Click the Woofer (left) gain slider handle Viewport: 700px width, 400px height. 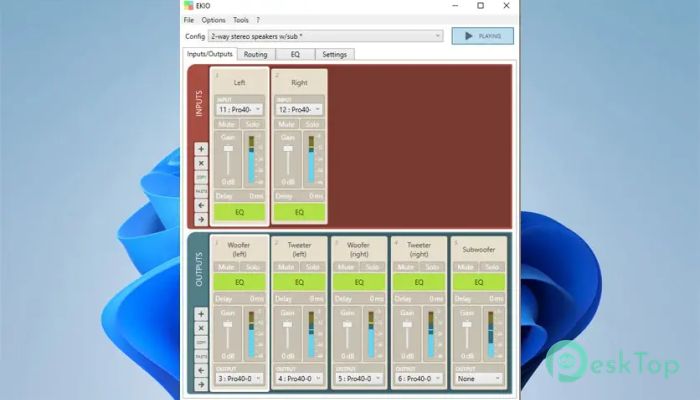pyautogui.click(x=228, y=325)
